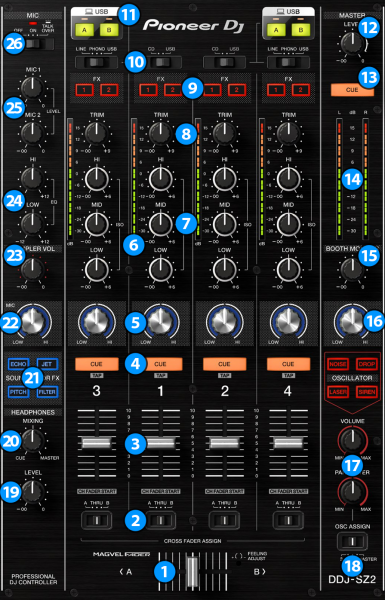This screenshot has height=600, width=385.
Task: Click the NOISE oscillator pad
Action: pyautogui.click(x=338, y=364)
